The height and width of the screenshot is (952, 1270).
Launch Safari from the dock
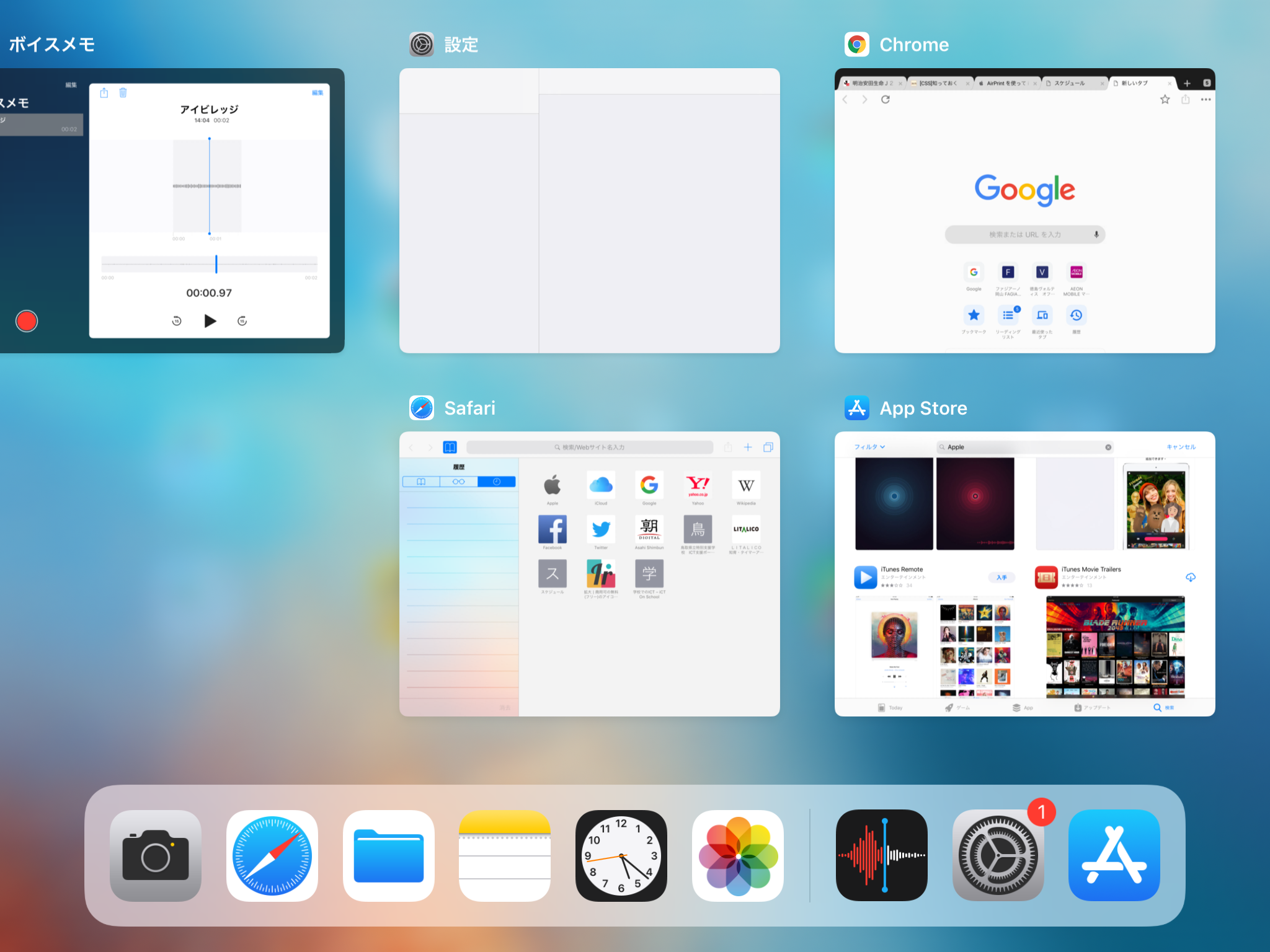click(x=272, y=855)
